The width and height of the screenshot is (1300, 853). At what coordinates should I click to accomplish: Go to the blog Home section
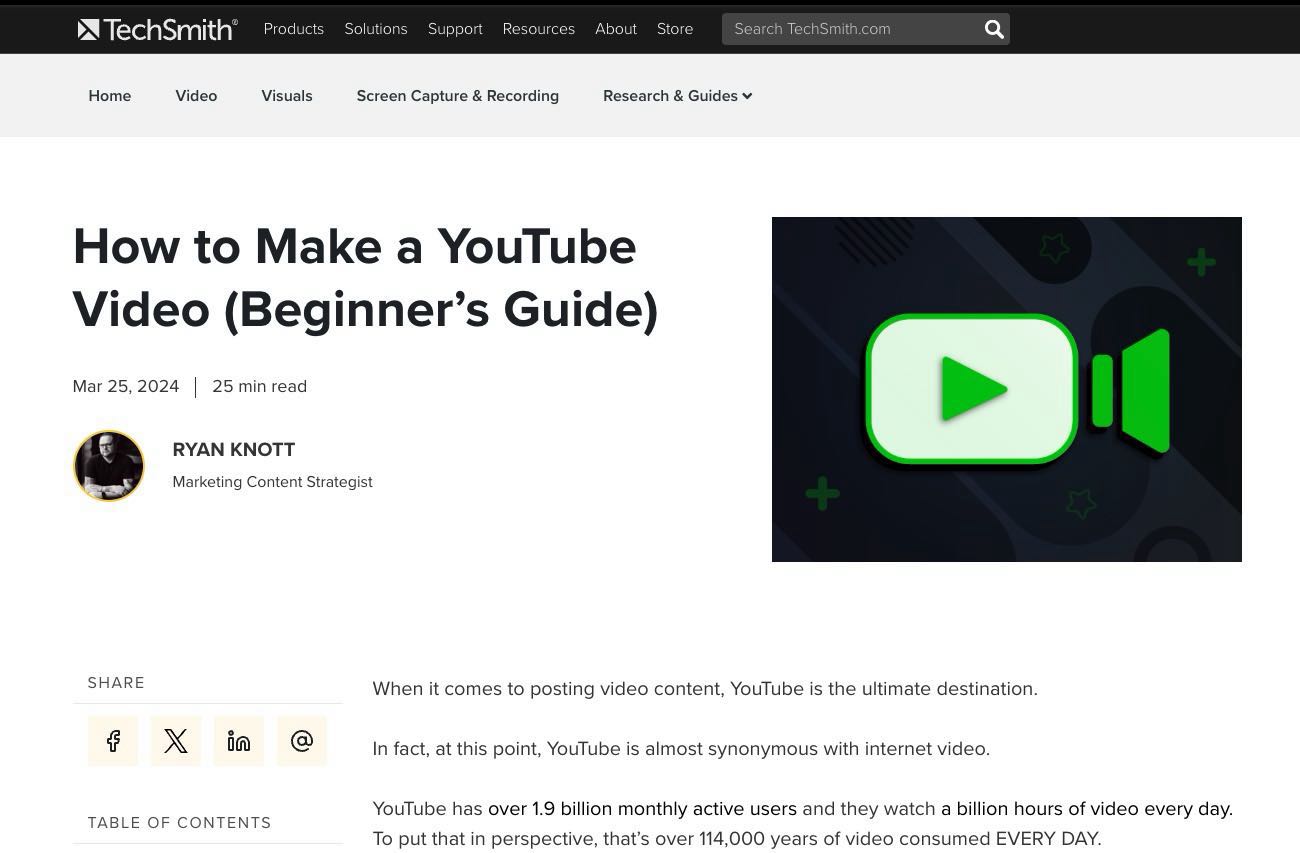(110, 96)
